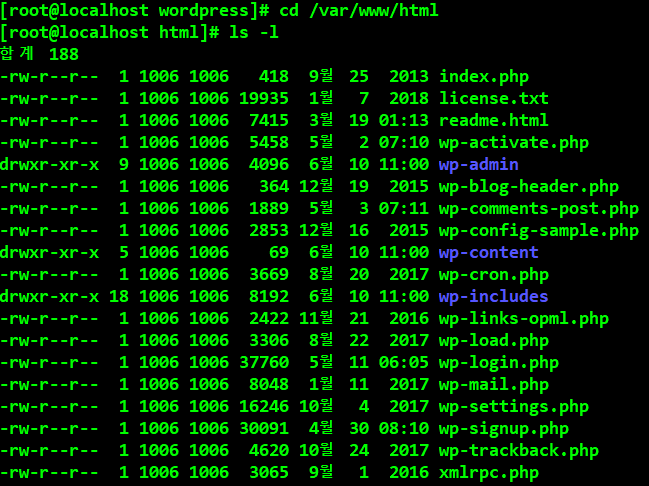Select the wp-login.php file name
The width and height of the screenshot is (649, 486).
[x=499, y=363]
